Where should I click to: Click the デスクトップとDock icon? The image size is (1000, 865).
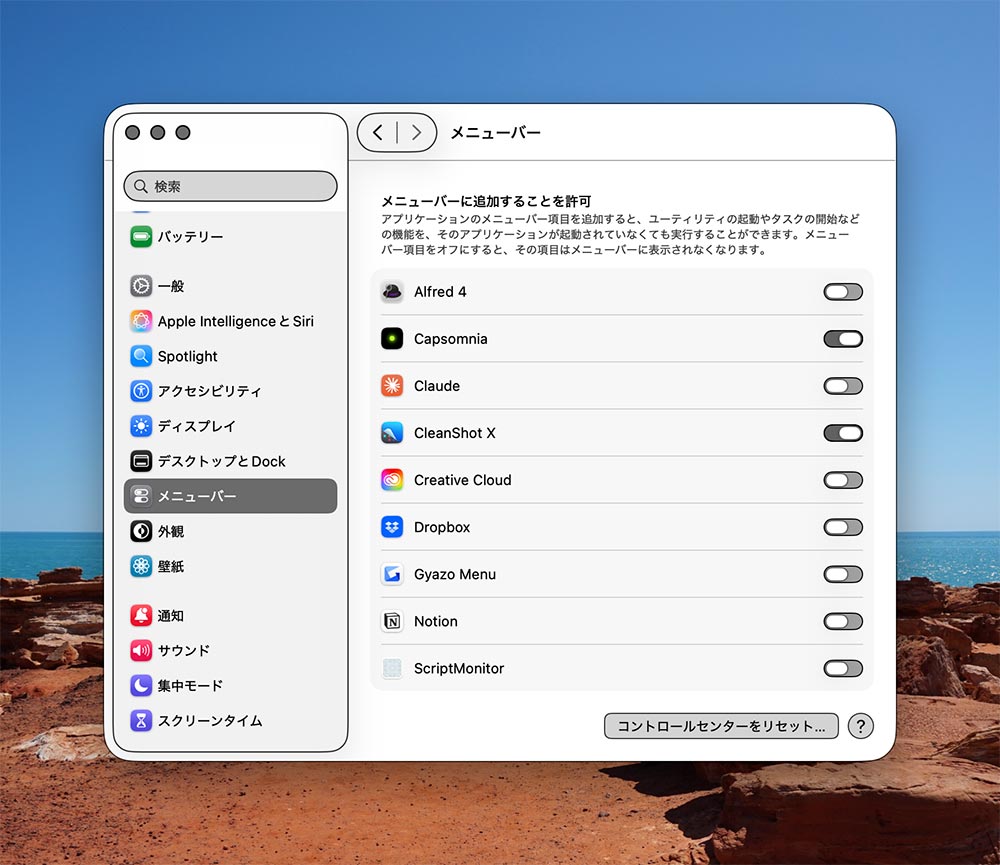click(141, 461)
